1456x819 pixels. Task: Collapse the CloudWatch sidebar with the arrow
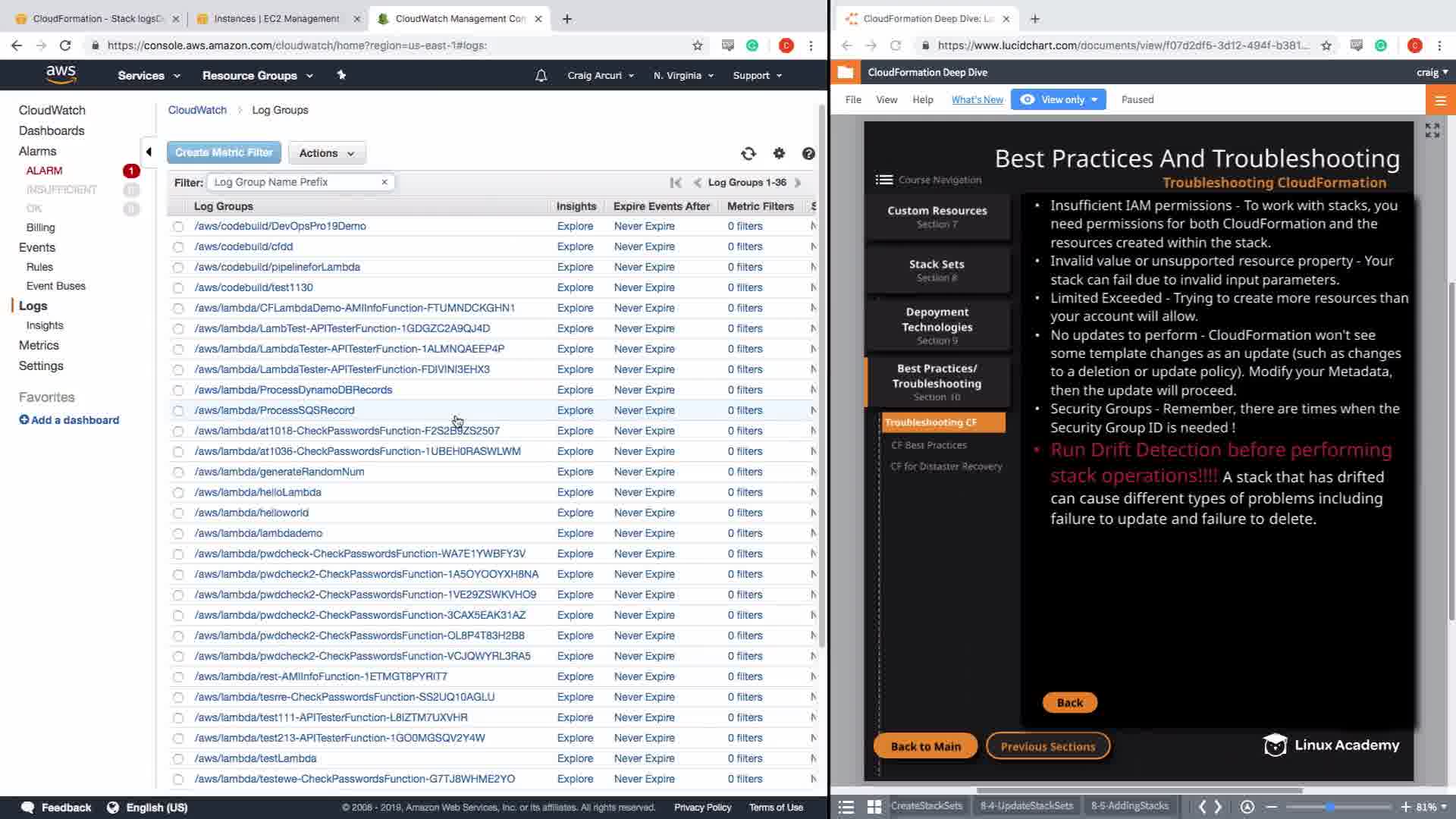[149, 152]
